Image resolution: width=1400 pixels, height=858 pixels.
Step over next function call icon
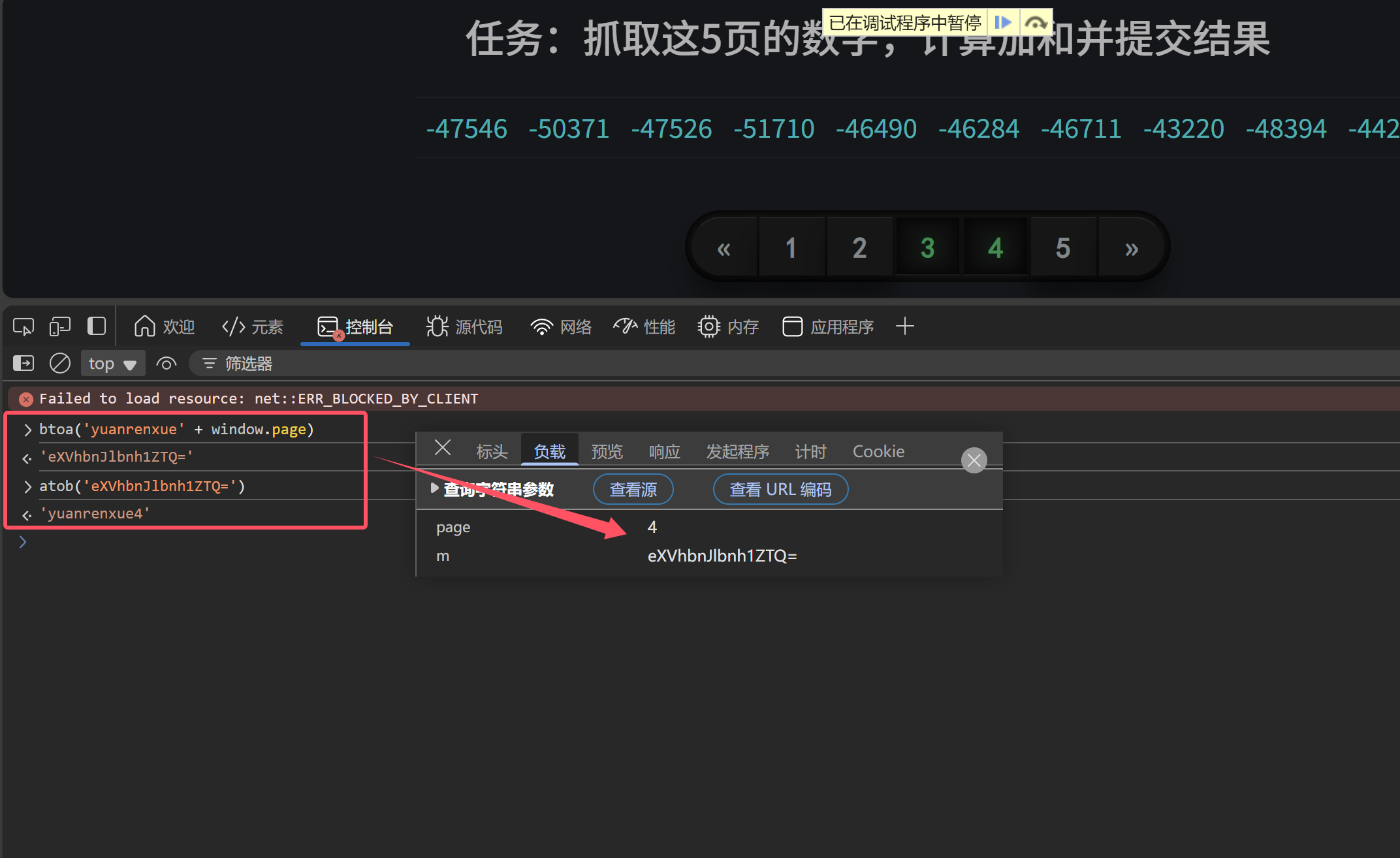tap(1036, 23)
